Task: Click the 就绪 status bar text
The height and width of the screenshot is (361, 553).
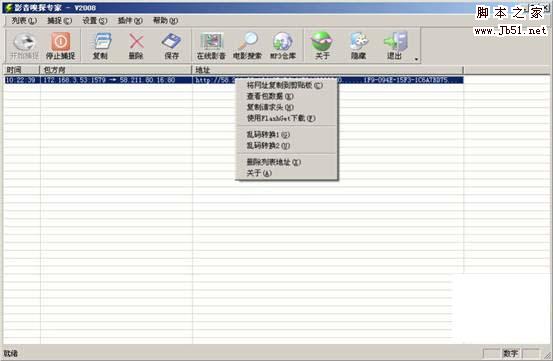Action: pos(11,353)
